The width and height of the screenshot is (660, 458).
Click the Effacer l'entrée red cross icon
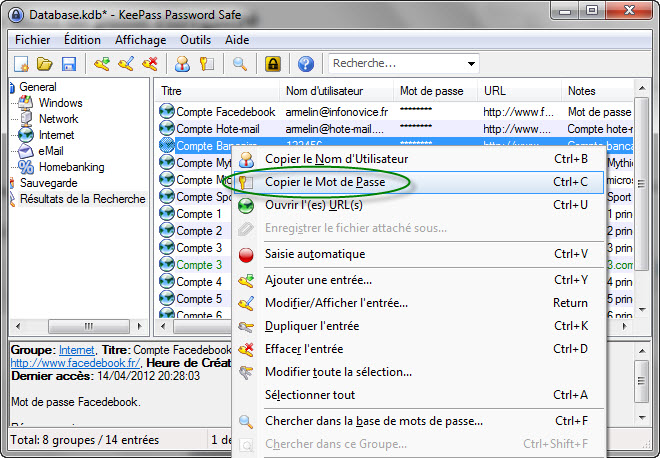(x=246, y=349)
